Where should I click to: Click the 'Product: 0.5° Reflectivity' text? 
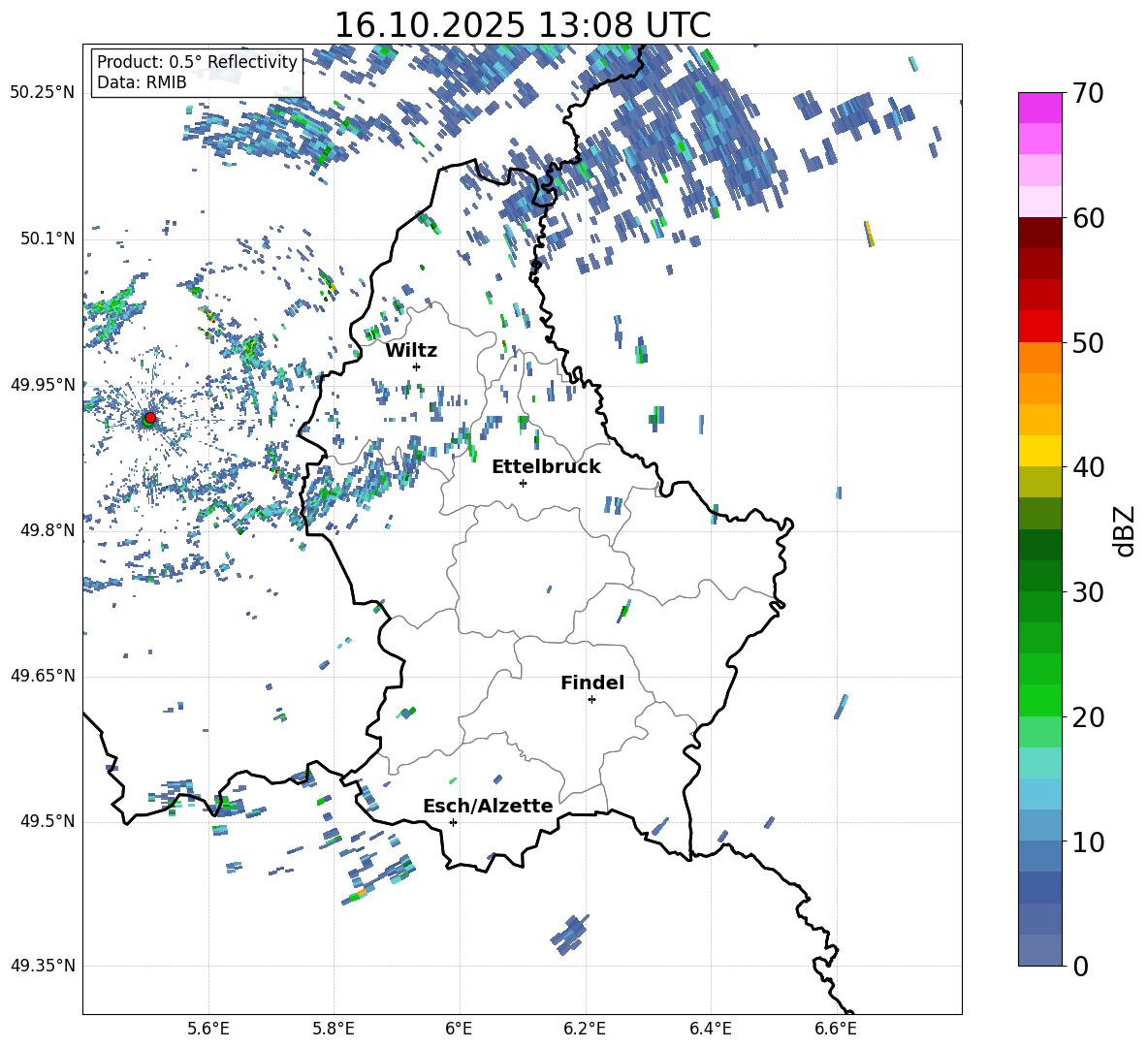(197, 62)
